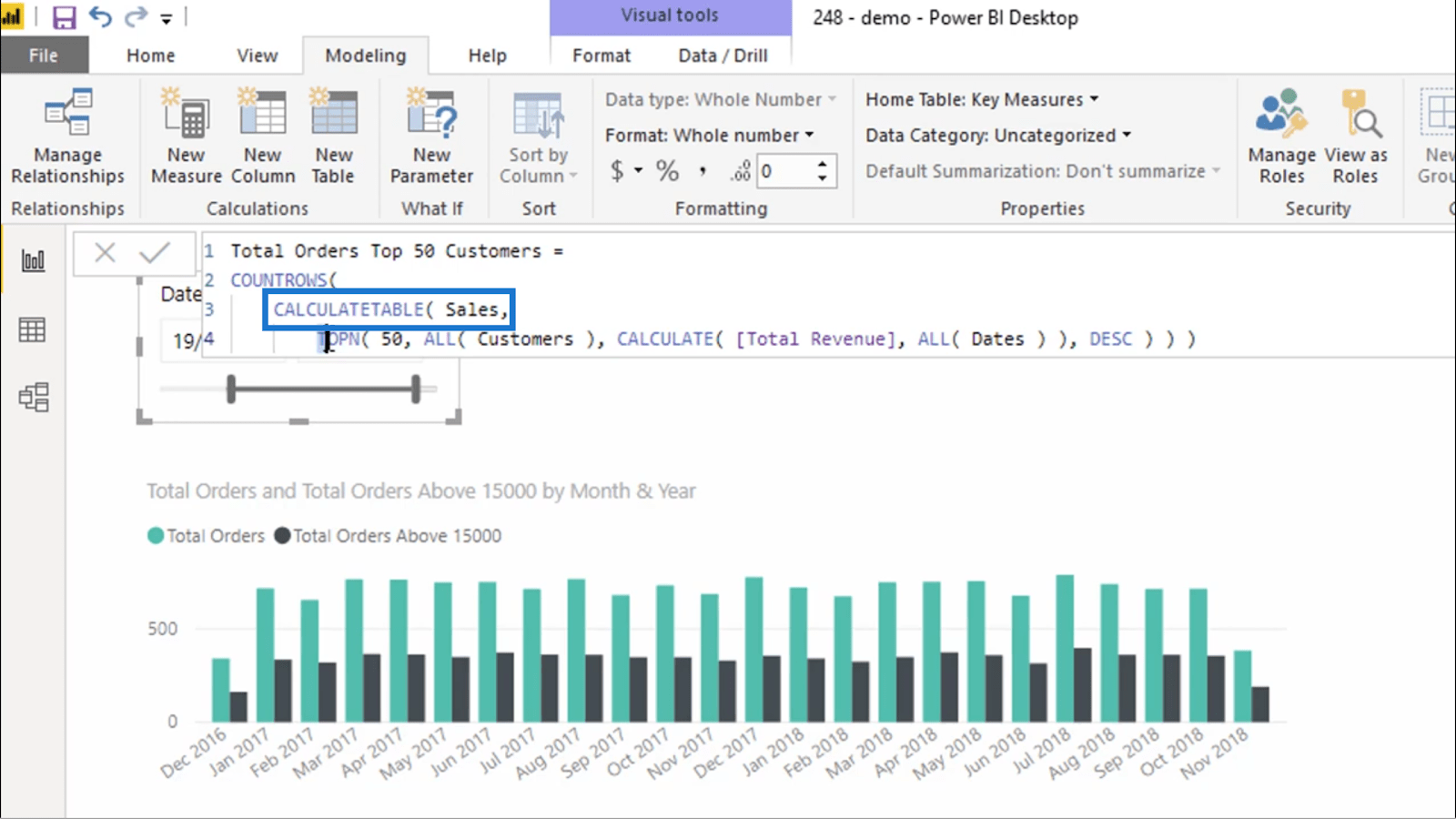Click decimal places input field
Viewport: 1456px width, 819px height.
(784, 171)
